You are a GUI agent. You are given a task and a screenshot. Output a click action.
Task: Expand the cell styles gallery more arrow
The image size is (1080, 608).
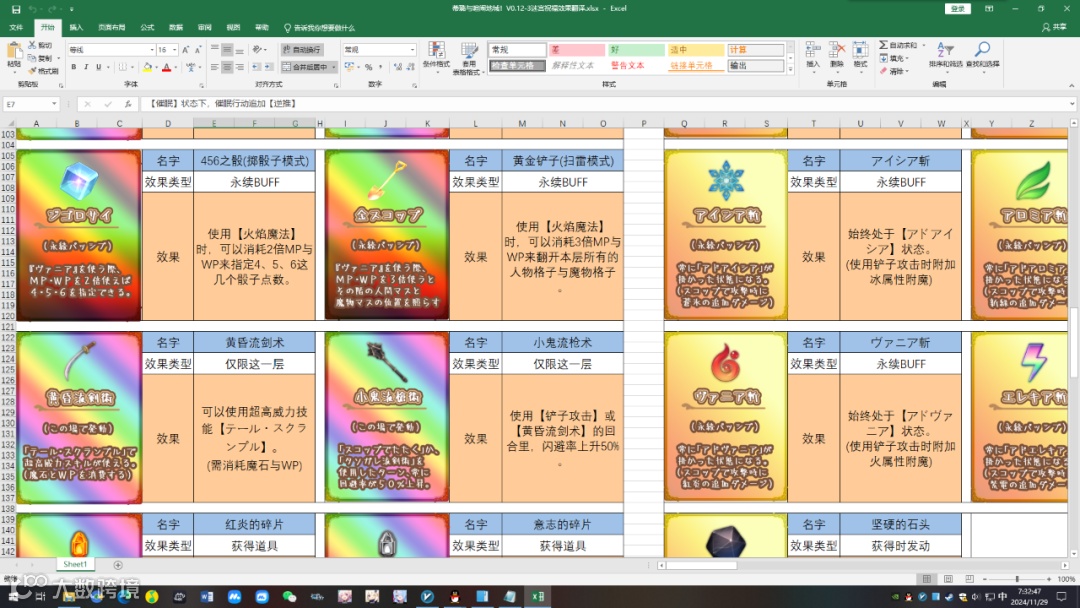click(x=791, y=70)
